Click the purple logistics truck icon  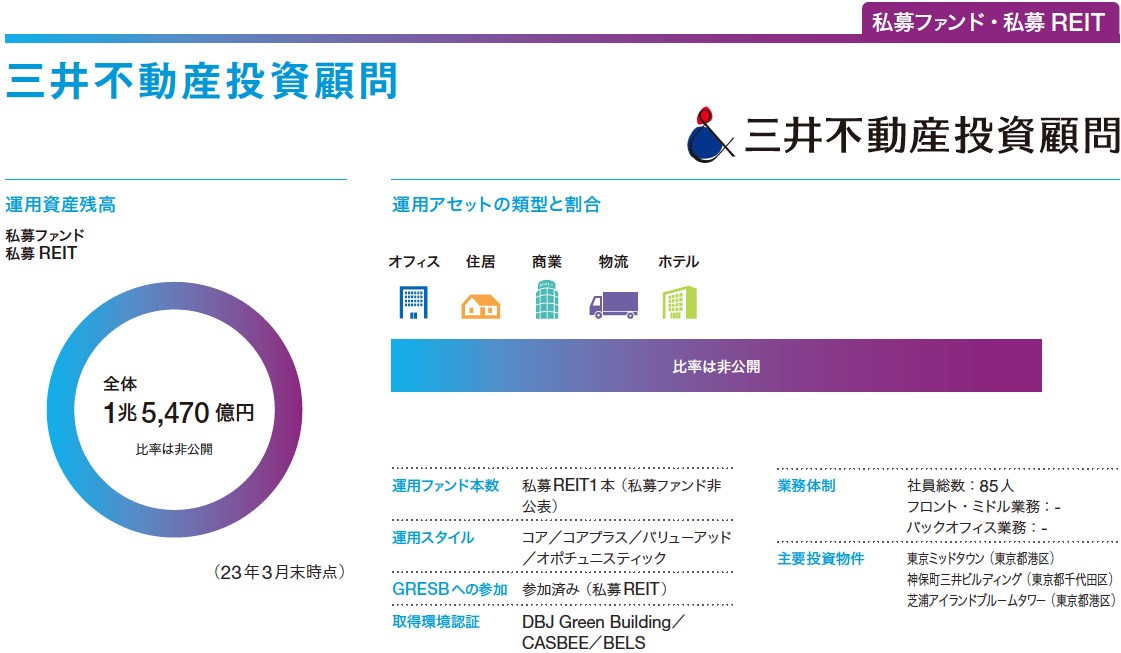[613, 305]
